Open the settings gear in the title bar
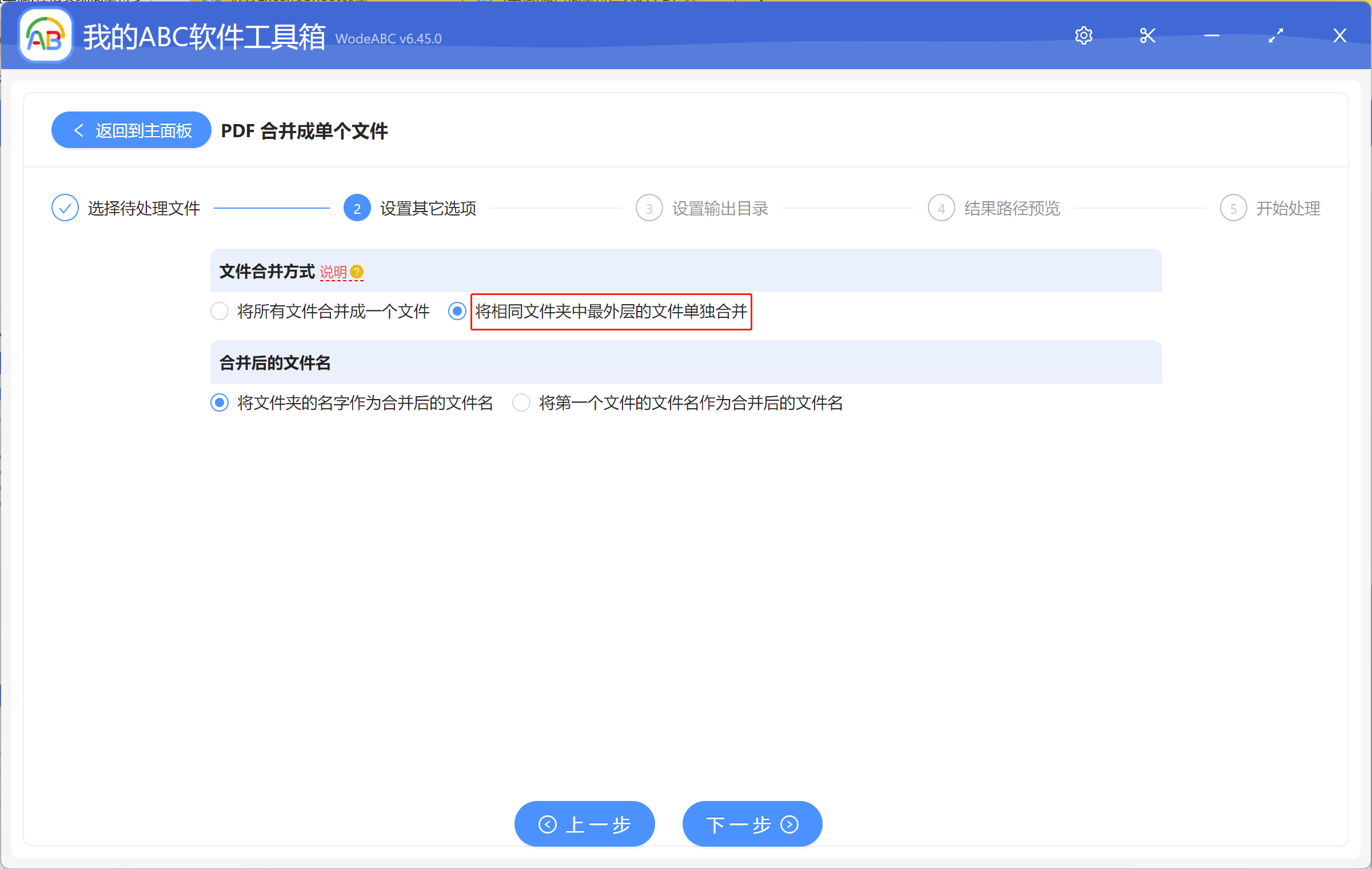 pyautogui.click(x=1084, y=35)
